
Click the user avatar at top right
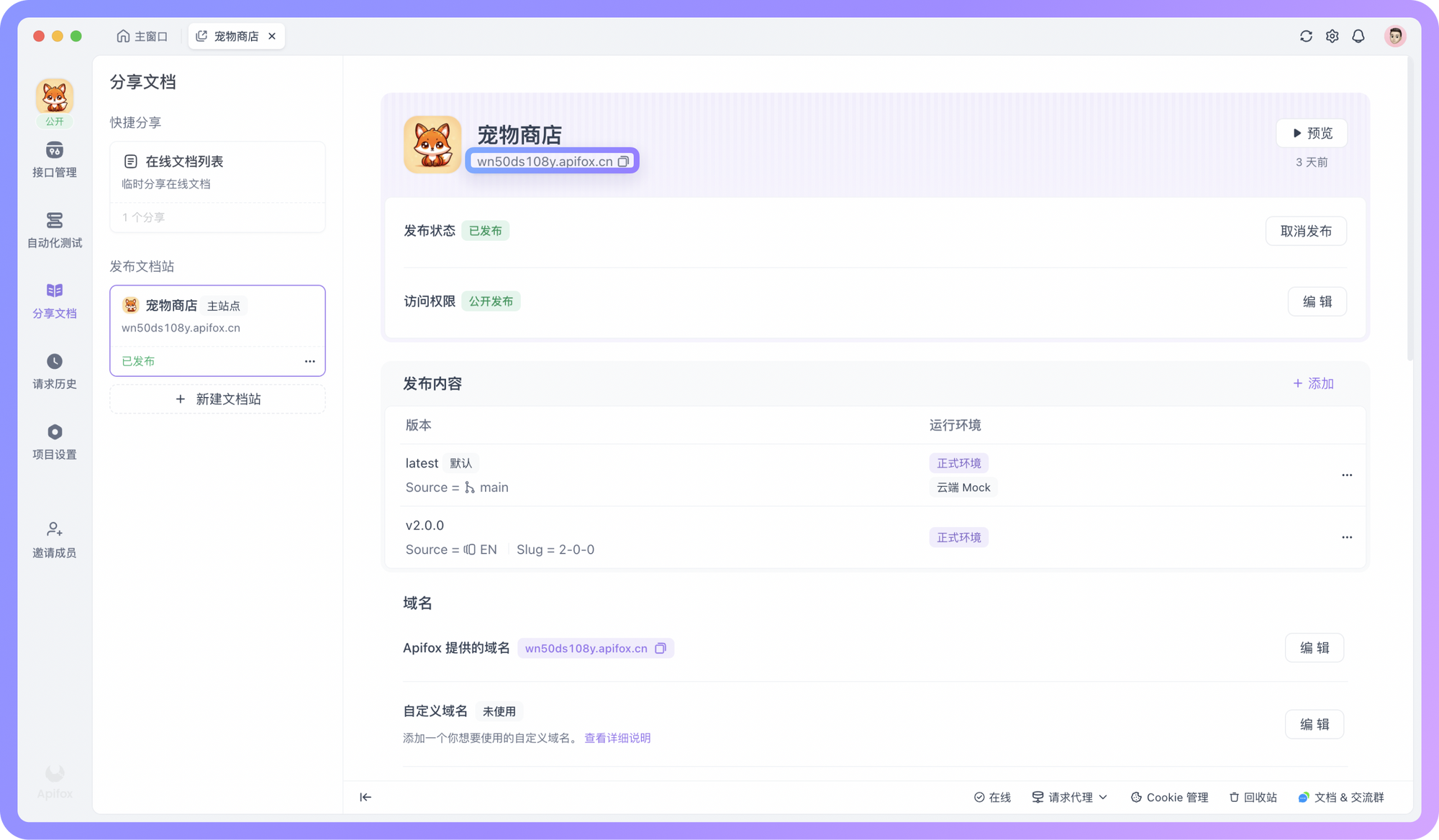pyautogui.click(x=1395, y=36)
